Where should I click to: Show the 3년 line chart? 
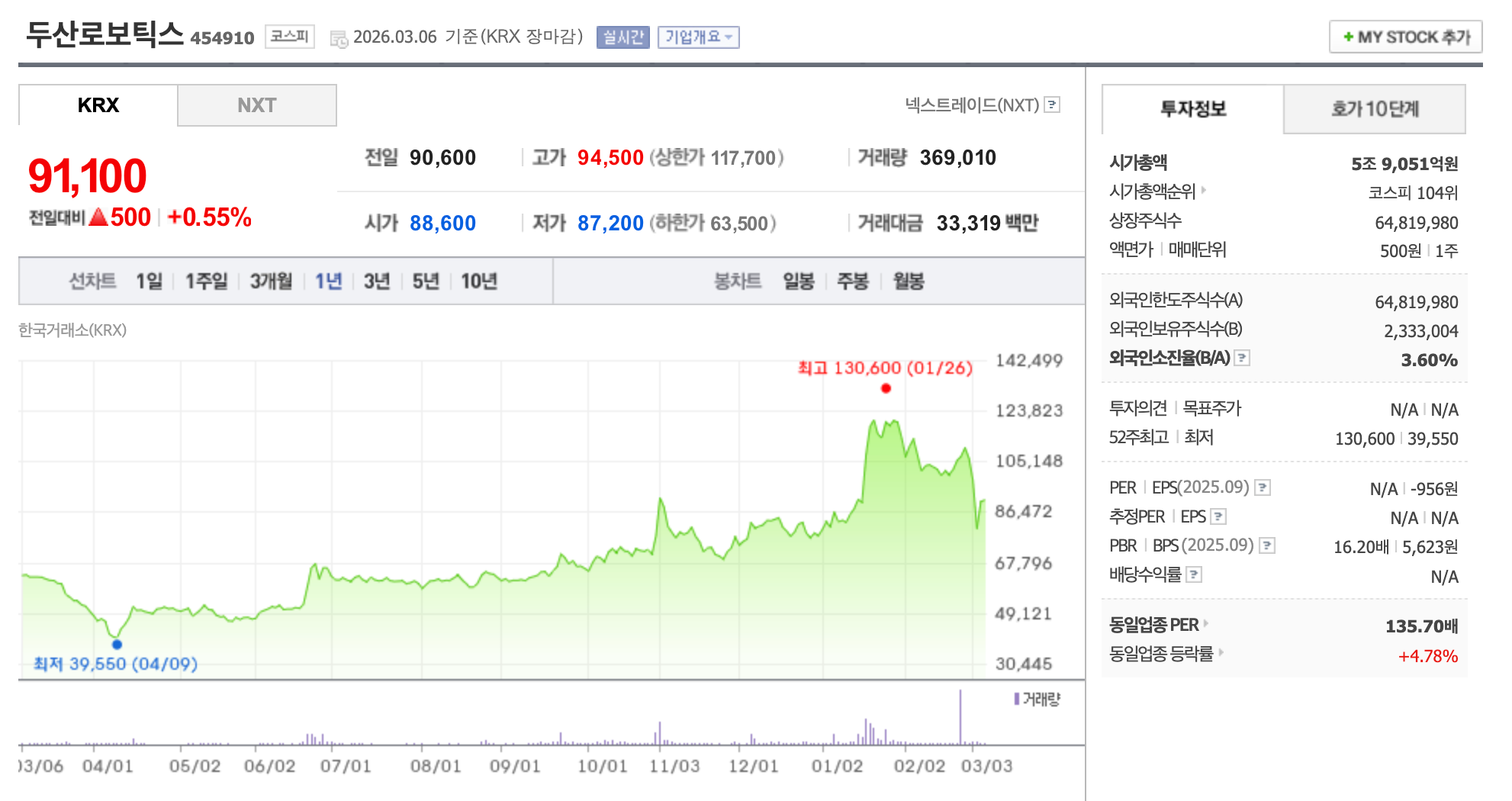377,281
